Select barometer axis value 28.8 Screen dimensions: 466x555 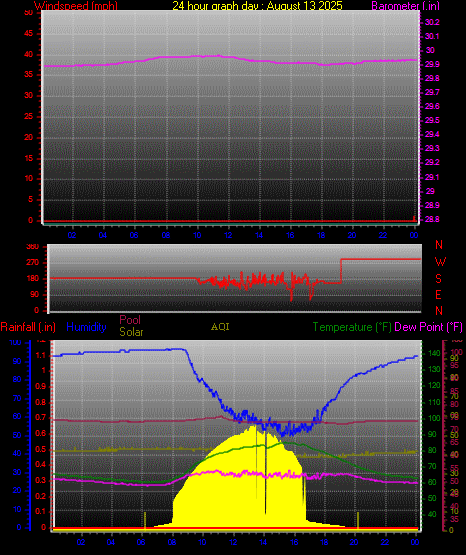432,219
